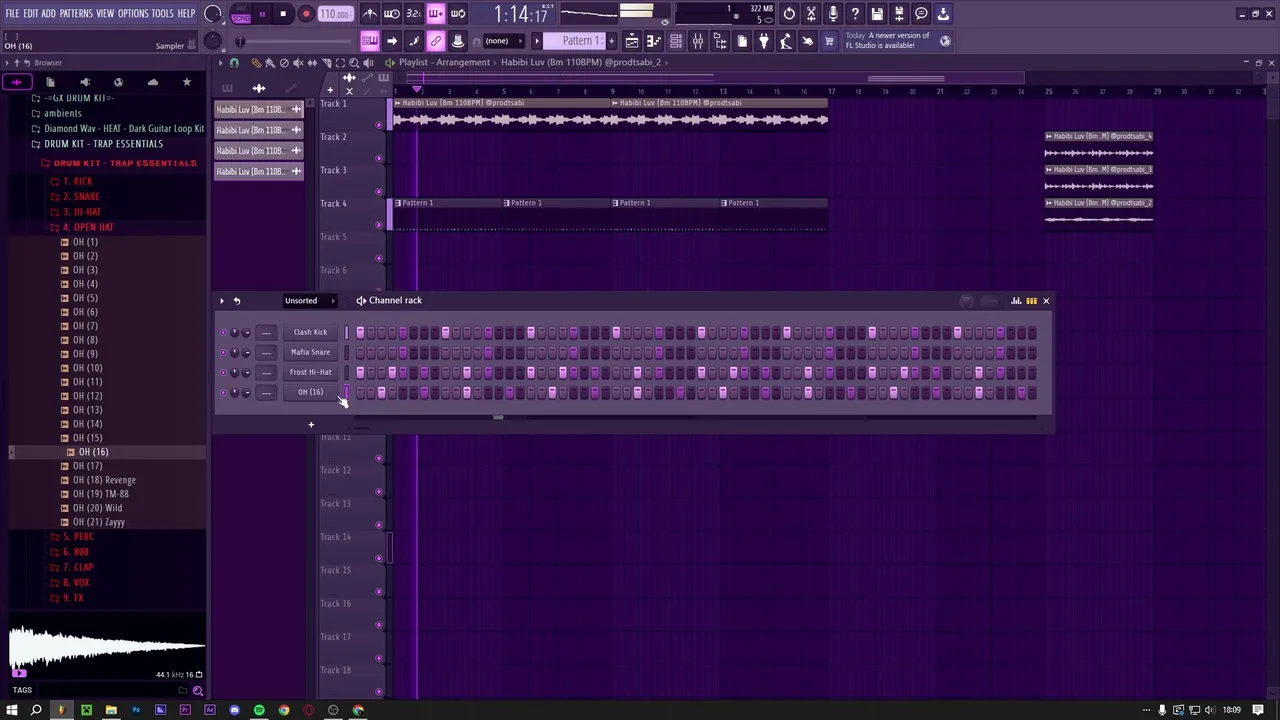Image resolution: width=1280 pixels, height=720 pixels.
Task: Select OH (17) sample in browser
Action: coord(87,466)
